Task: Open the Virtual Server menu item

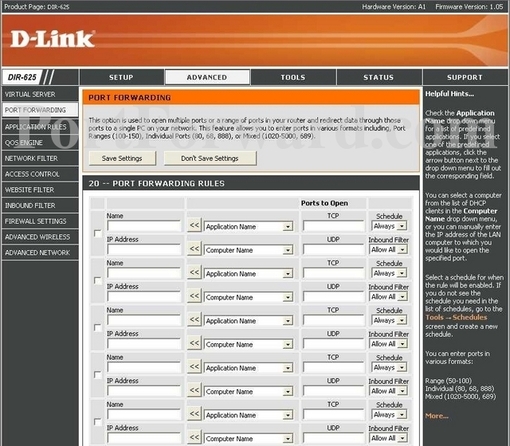Action: [x=40, y=94]
